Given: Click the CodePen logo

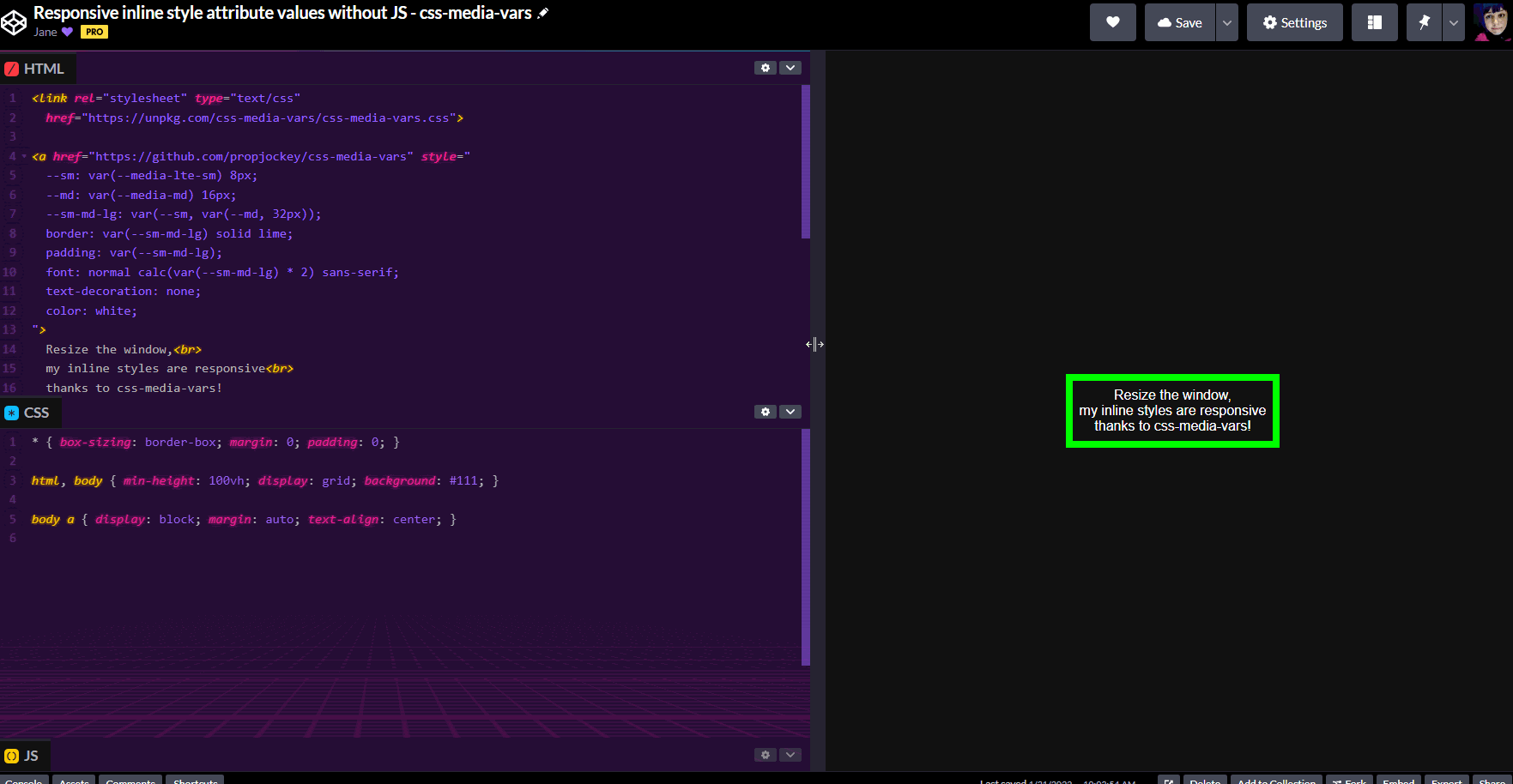Looking at the screenshot, I should pos(14,22).
